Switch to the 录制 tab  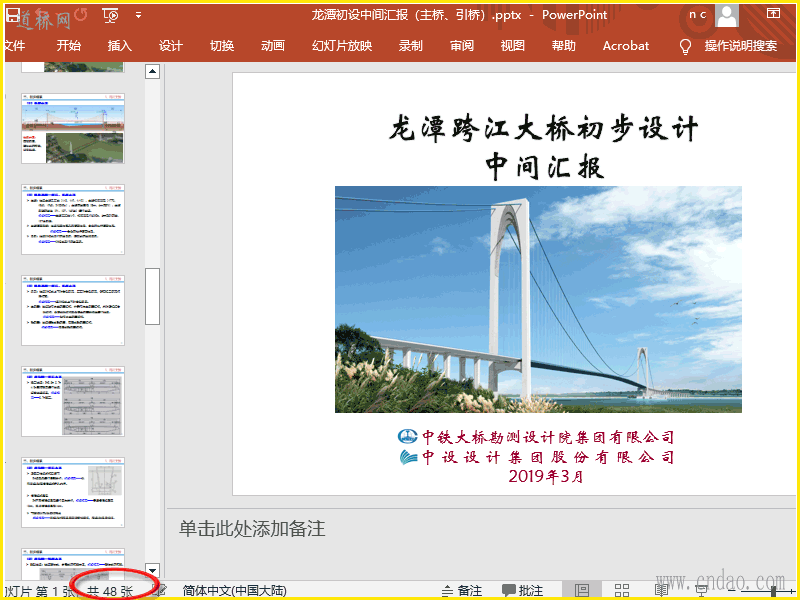[x=411, y=45]
